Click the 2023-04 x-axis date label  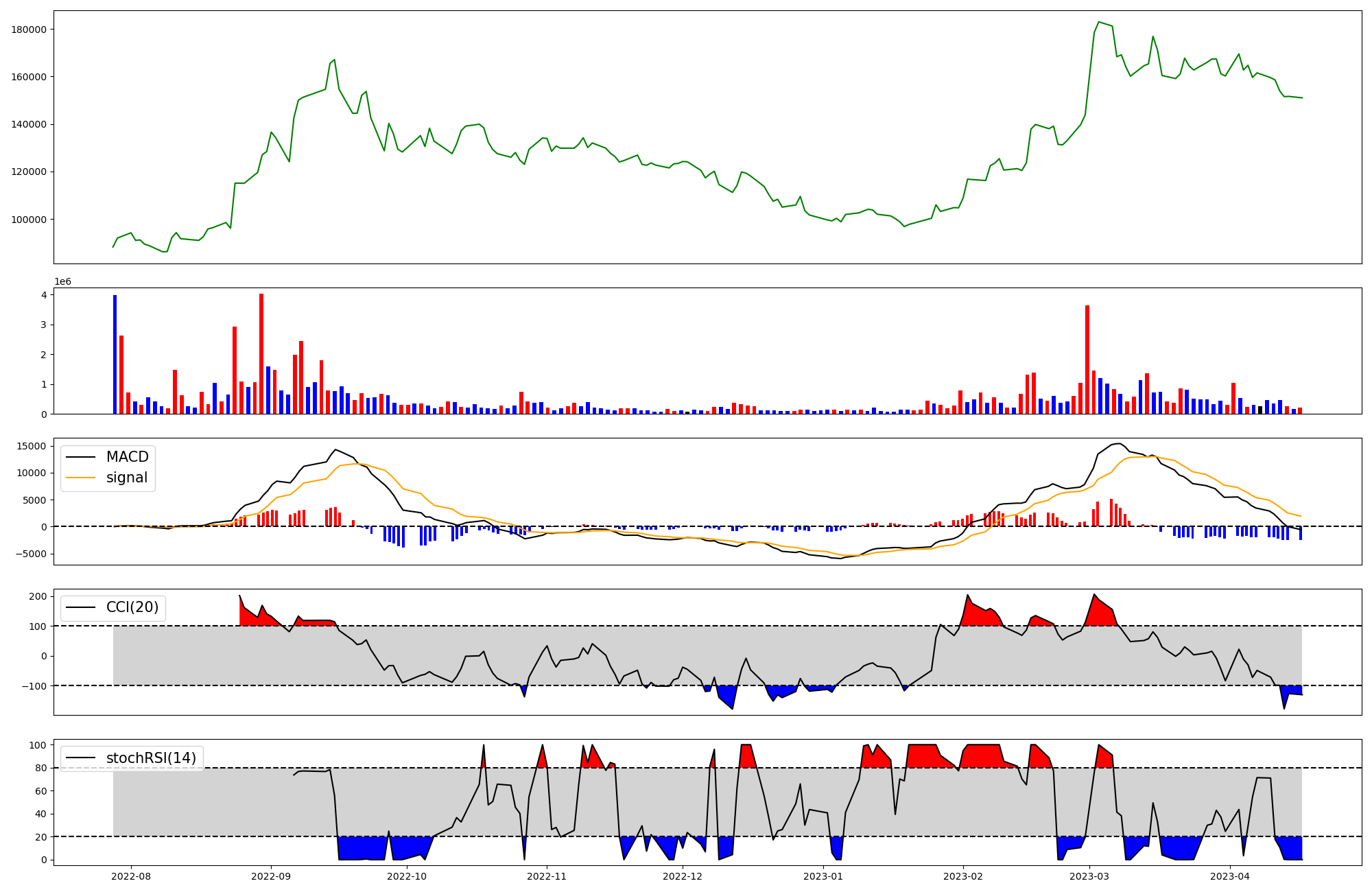[1231, 876]
